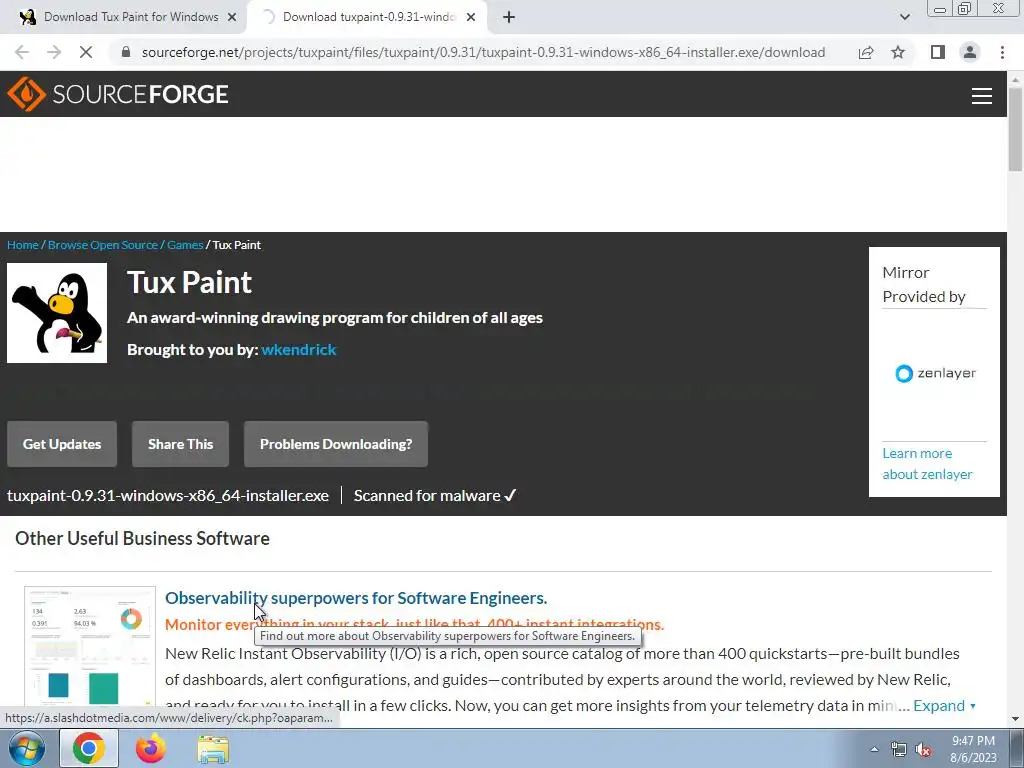Viewport: 1024px width, 768px height.
Task: Open the taskbar clock showing 9:47 PM
Action: [x=973, y=749]
